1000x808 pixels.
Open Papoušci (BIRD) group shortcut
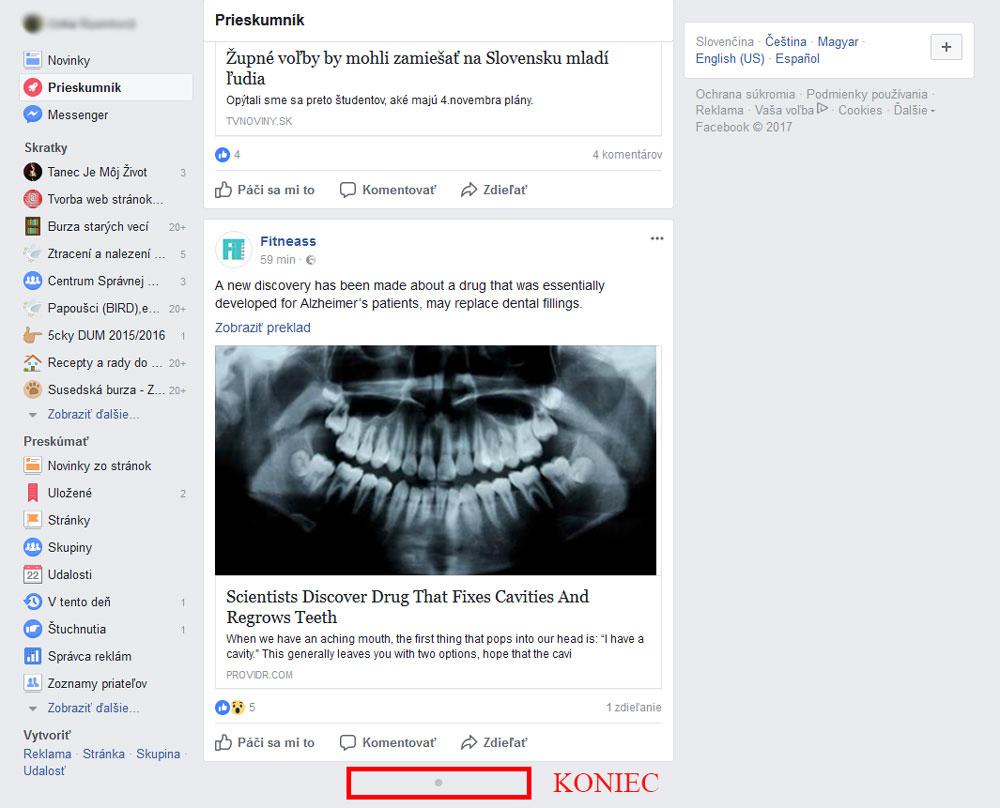105,308
